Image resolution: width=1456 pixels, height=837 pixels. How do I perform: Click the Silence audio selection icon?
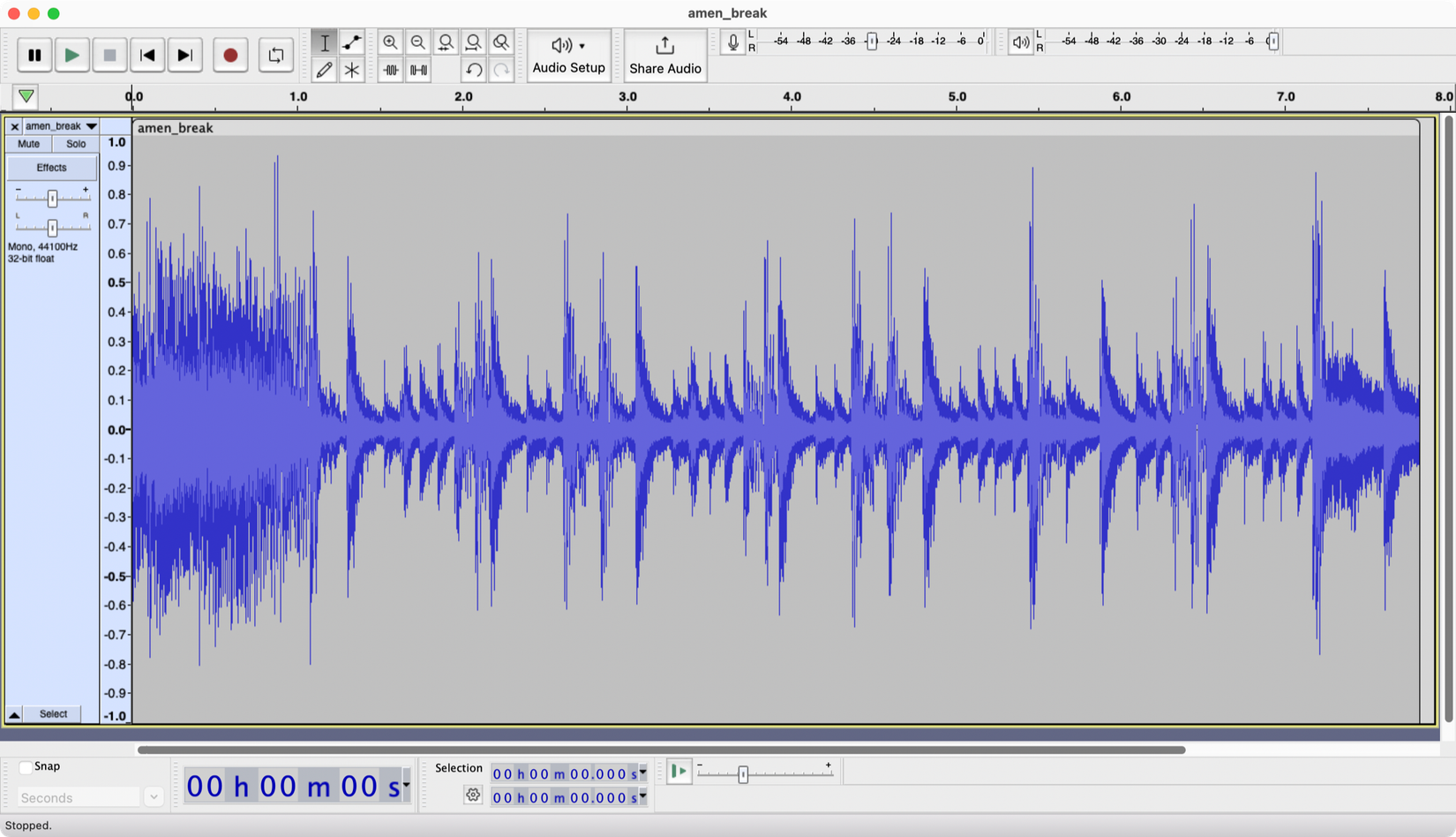pyautogui.click(x=417, y=70)
